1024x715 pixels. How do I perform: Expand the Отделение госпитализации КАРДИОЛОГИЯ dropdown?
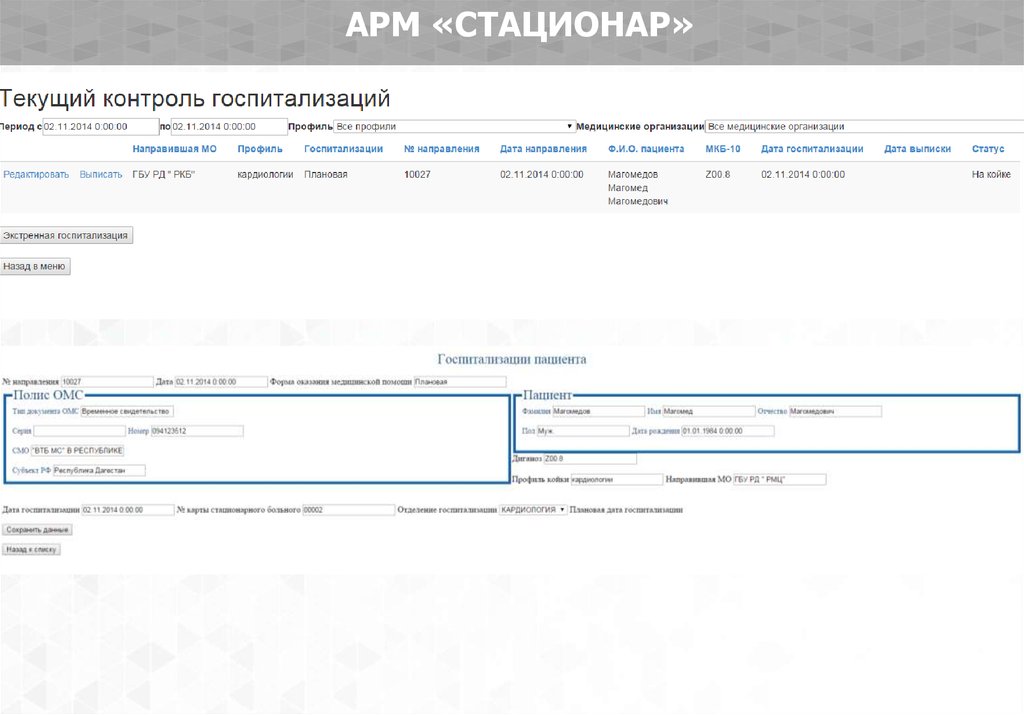pos(533,509)
